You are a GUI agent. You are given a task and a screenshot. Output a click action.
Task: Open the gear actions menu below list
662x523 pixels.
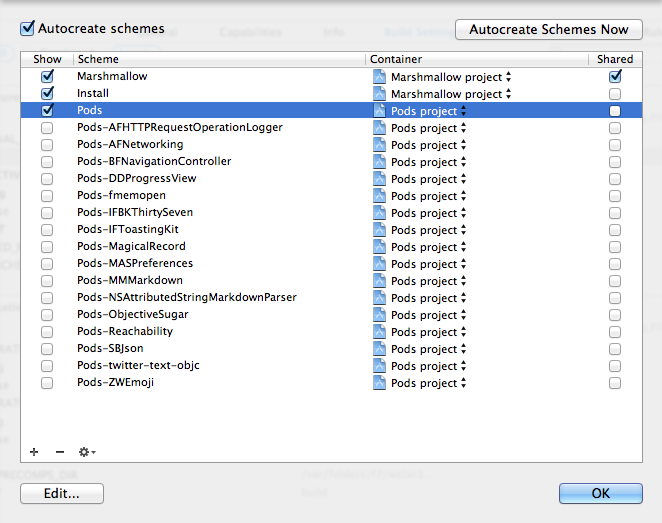87,452
